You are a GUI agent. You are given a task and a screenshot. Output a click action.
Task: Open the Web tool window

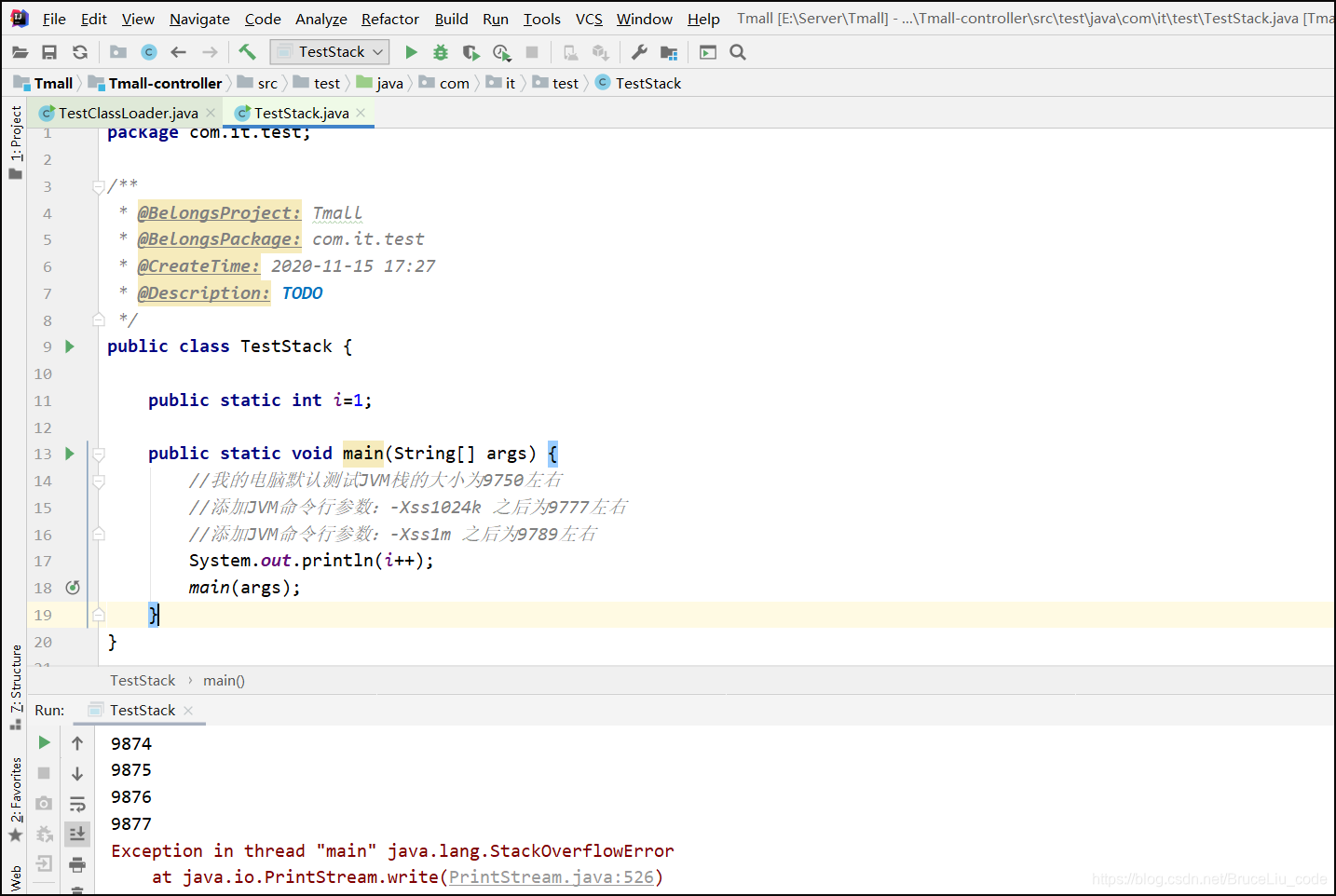click(16, 878)
